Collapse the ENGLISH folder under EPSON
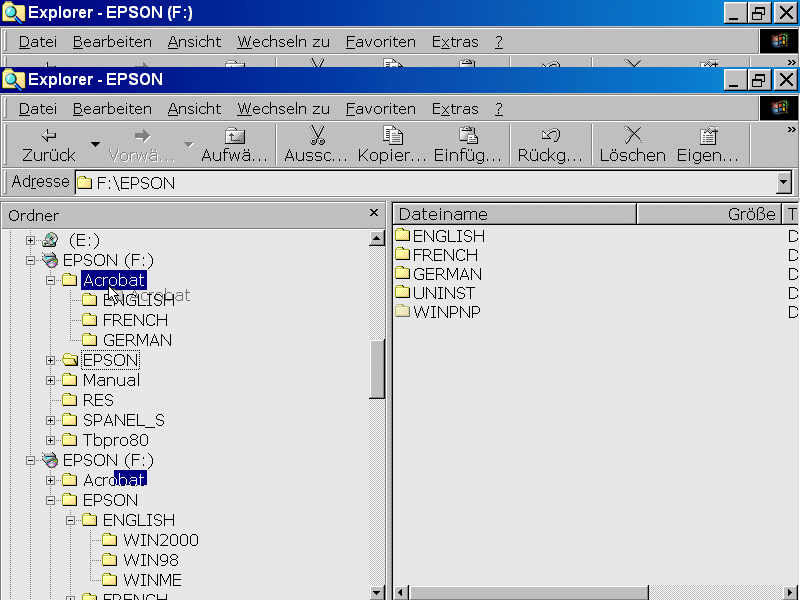Screen dimensions: 800x600 pos(71,520)
